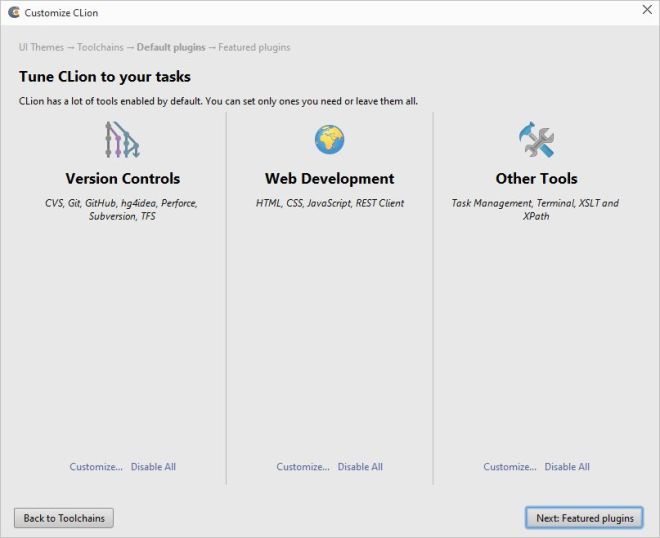Select Default plugins in the breadcrumb
The image size is (660, 538).
pyautogui.click(x=171, y=48)
